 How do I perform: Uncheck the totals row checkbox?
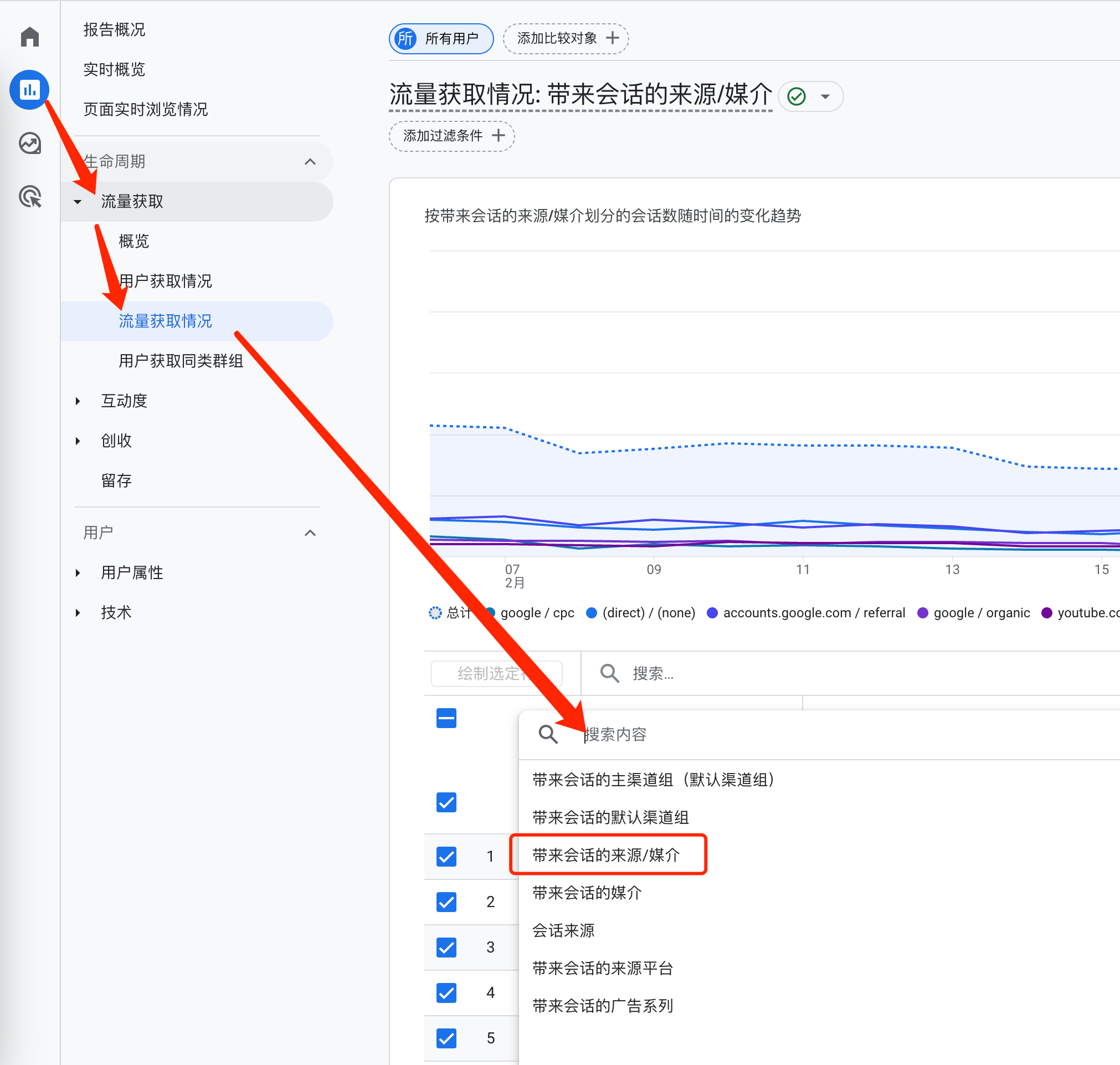[446, 803]
